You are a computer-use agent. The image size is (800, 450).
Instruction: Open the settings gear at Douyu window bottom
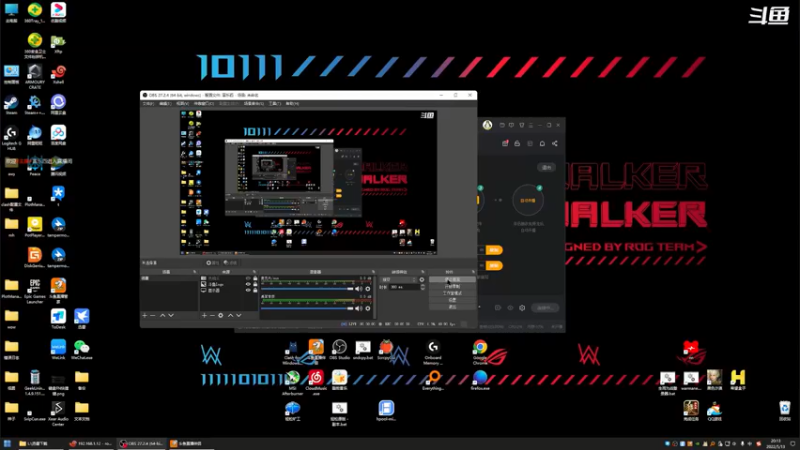pyautogui.click(x=522, y=308)
